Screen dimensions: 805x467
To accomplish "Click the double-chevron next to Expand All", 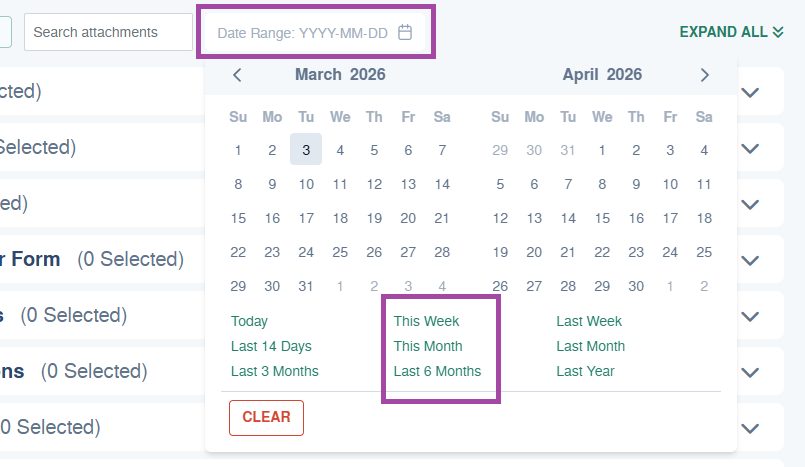I will pos(778,32).
